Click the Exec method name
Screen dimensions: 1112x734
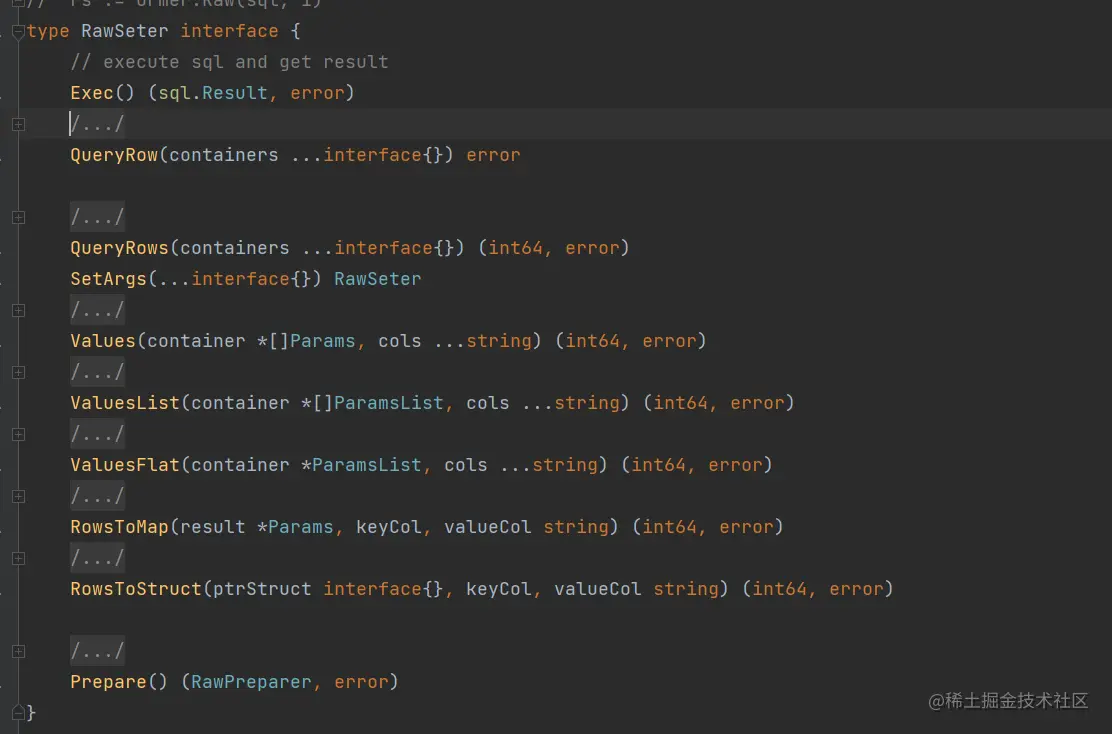click(91, 93)
